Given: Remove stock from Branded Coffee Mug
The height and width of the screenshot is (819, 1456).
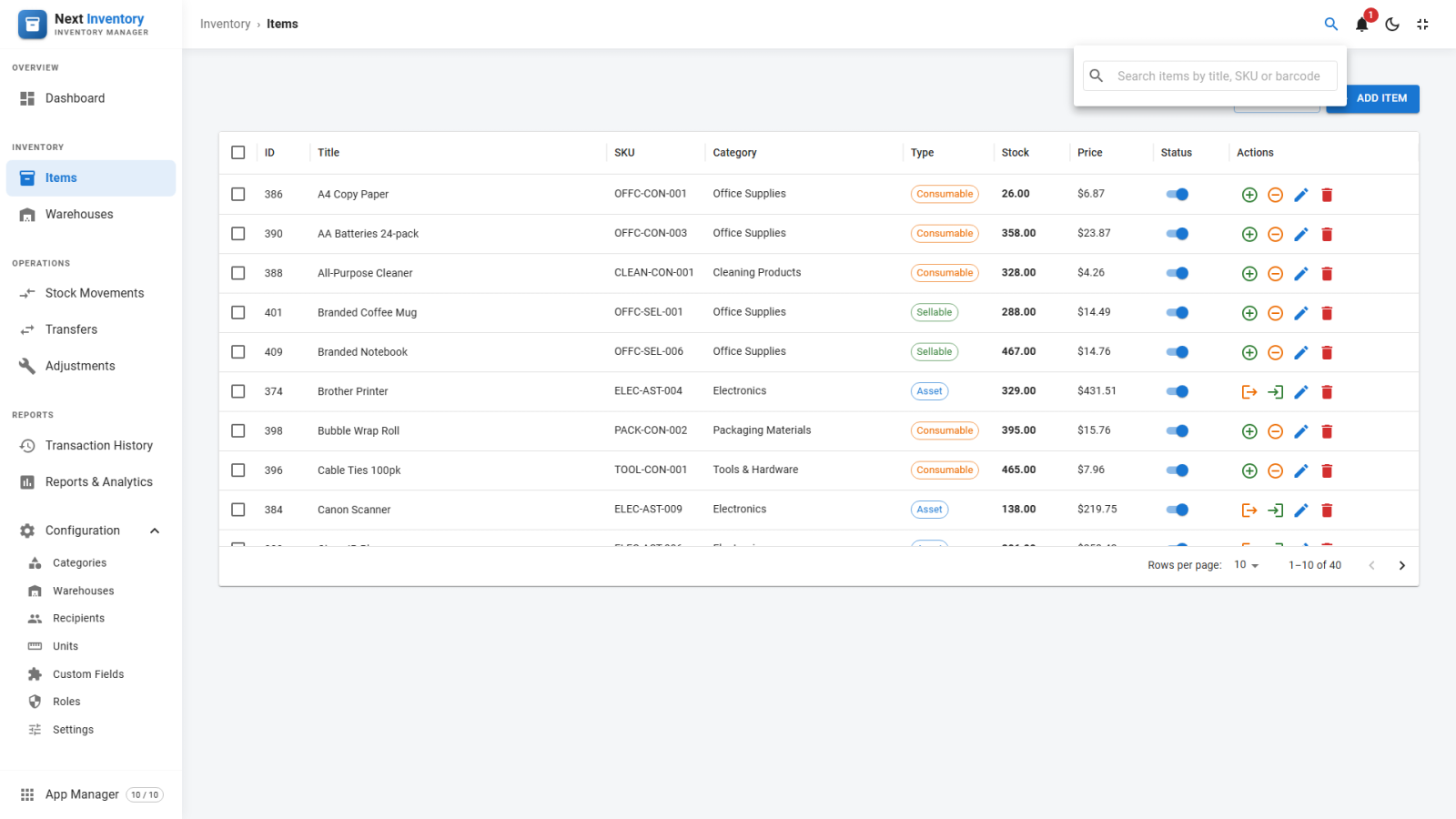Looking at the screenshot, I should (1275, 313).
